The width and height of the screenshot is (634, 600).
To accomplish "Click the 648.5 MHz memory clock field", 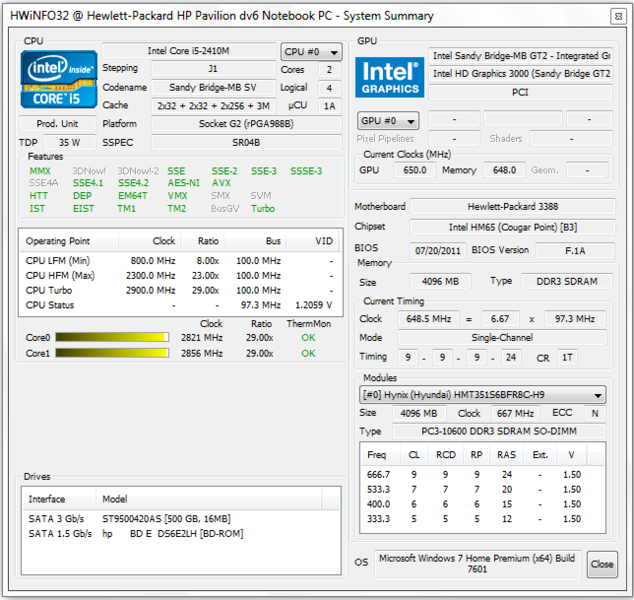I will pyautogui.click(x=429, y=319).
